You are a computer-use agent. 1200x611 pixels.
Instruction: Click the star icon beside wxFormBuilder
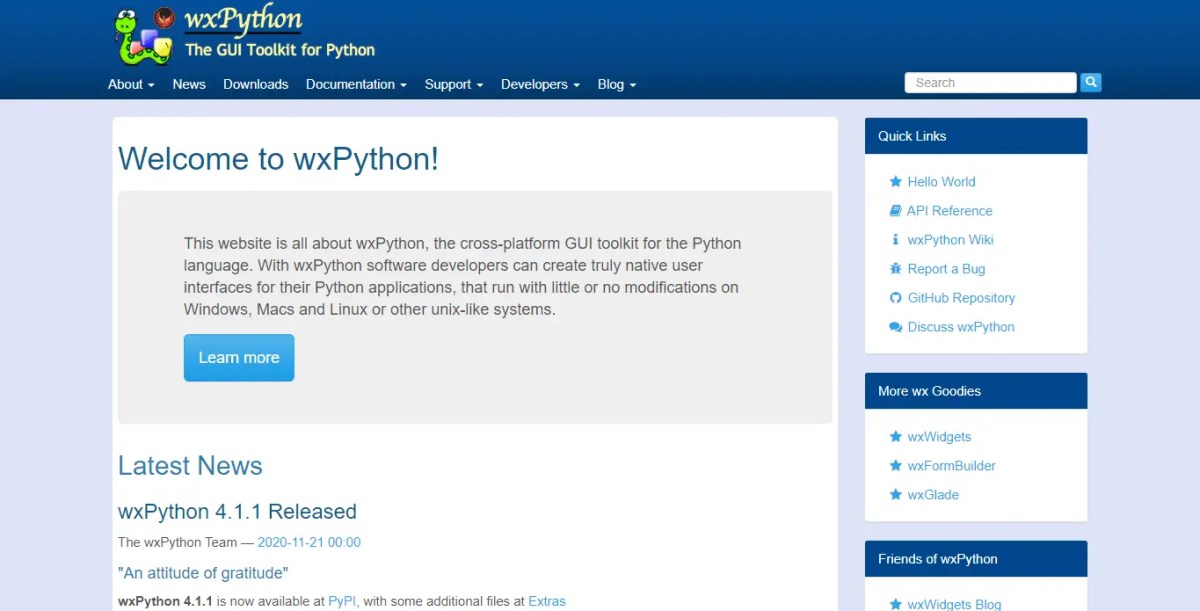(896, 466)
